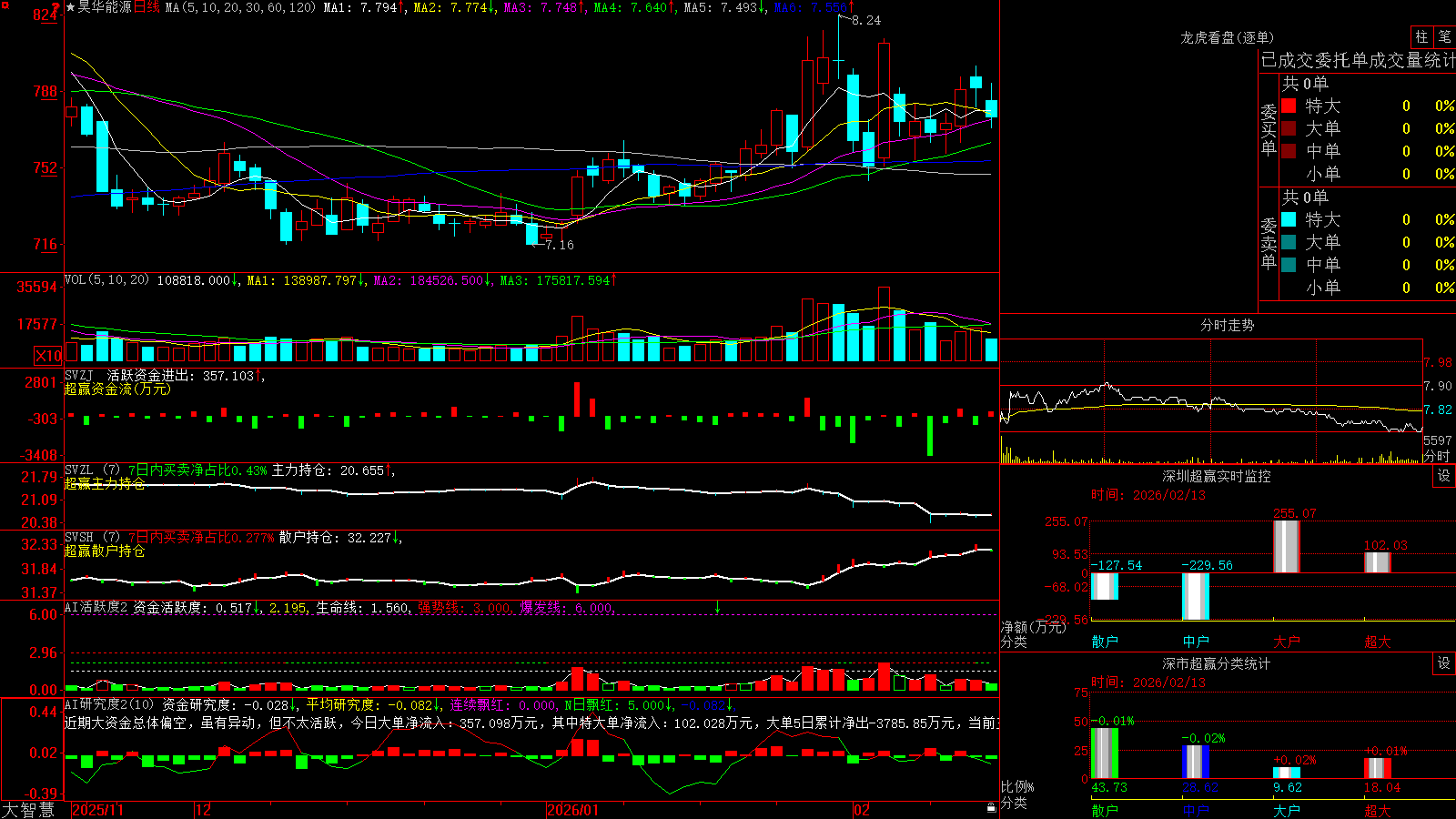
Task: Click the 散户 label under 深市超赢分类统计
Action: coord(1104,810)
